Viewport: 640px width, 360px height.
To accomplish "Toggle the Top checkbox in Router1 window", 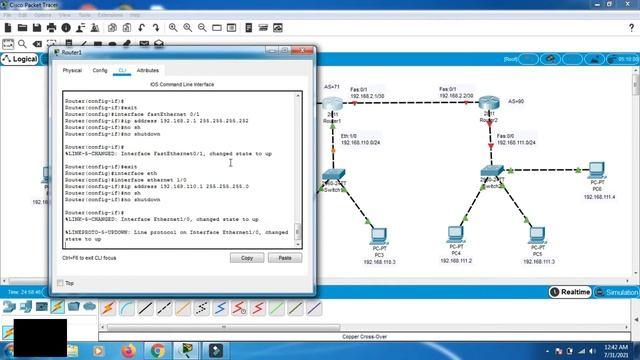I will [x=60, y=283].
